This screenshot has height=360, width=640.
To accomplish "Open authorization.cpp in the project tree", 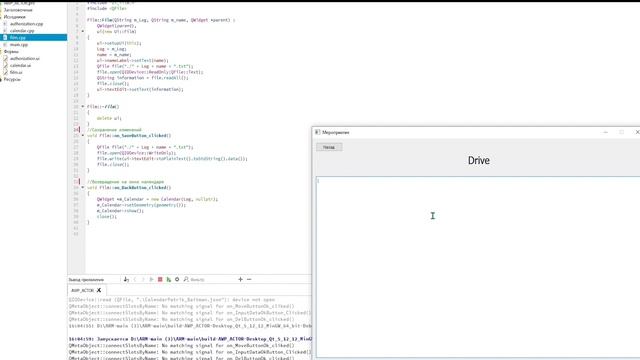I will click(x=26, y=24).
